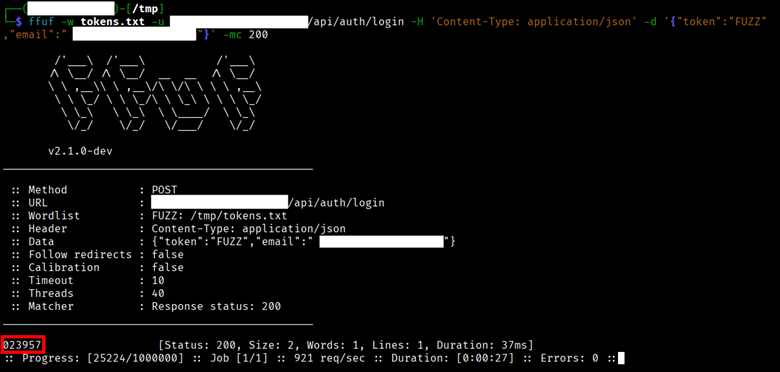Click the $ prompt symbol
Viewport: 780px width, 372px height.
click(x=18, y=22)
